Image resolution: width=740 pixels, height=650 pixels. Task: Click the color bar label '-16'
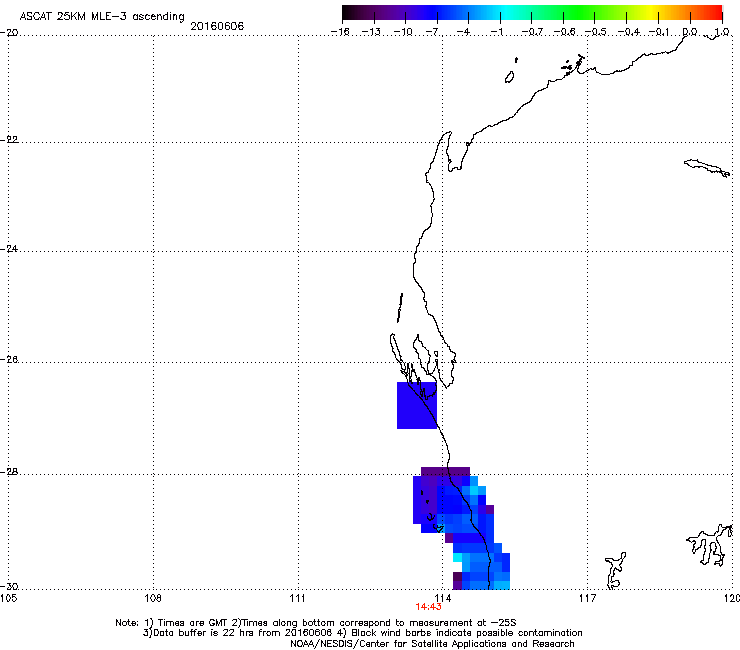pos(340,32)
